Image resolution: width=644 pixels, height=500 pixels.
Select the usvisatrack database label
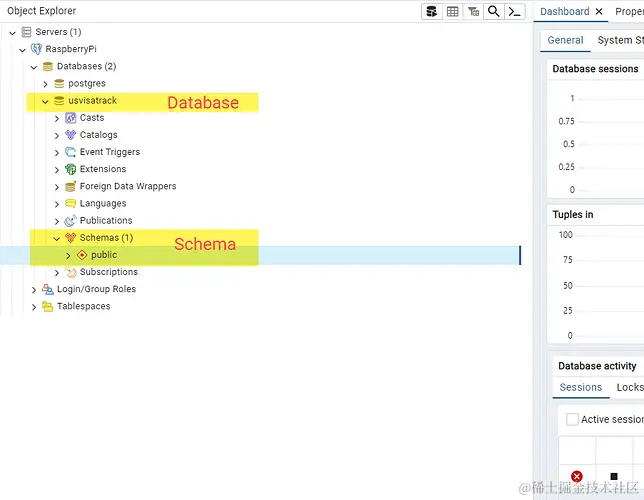(x=92, y=101)
